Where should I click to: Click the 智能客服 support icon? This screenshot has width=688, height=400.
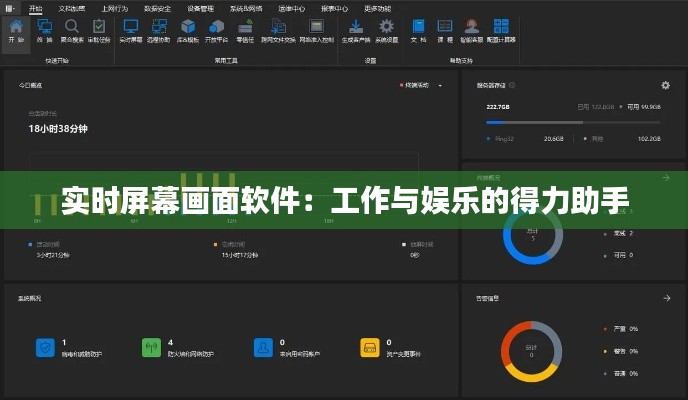[x=470, y=29]
